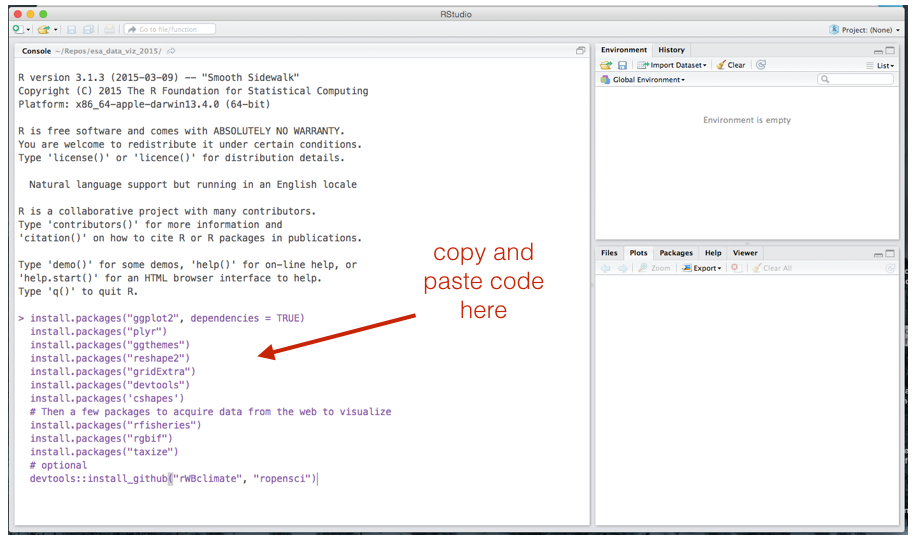Expand the Global Environment selector

pyautogui.click(x=643, y=79)
